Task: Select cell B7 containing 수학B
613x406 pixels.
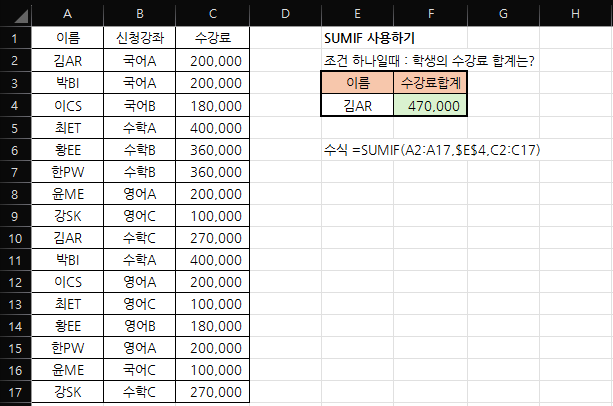Action: (x=140, y=172)
